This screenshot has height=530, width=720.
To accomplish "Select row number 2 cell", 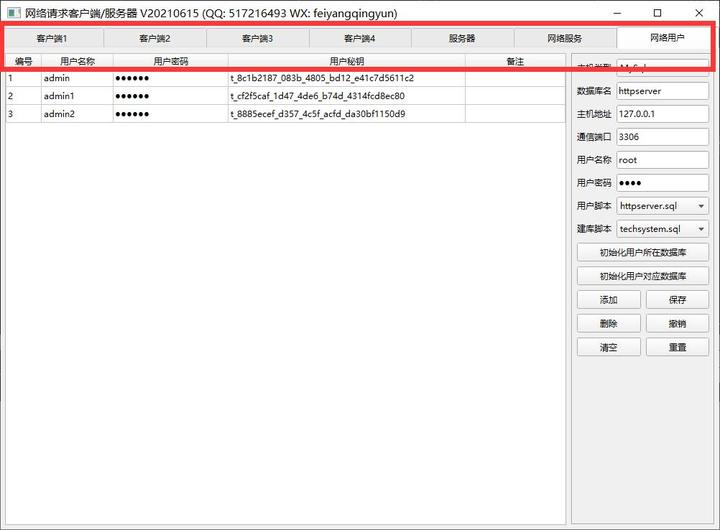I will [x=23, y=96].
